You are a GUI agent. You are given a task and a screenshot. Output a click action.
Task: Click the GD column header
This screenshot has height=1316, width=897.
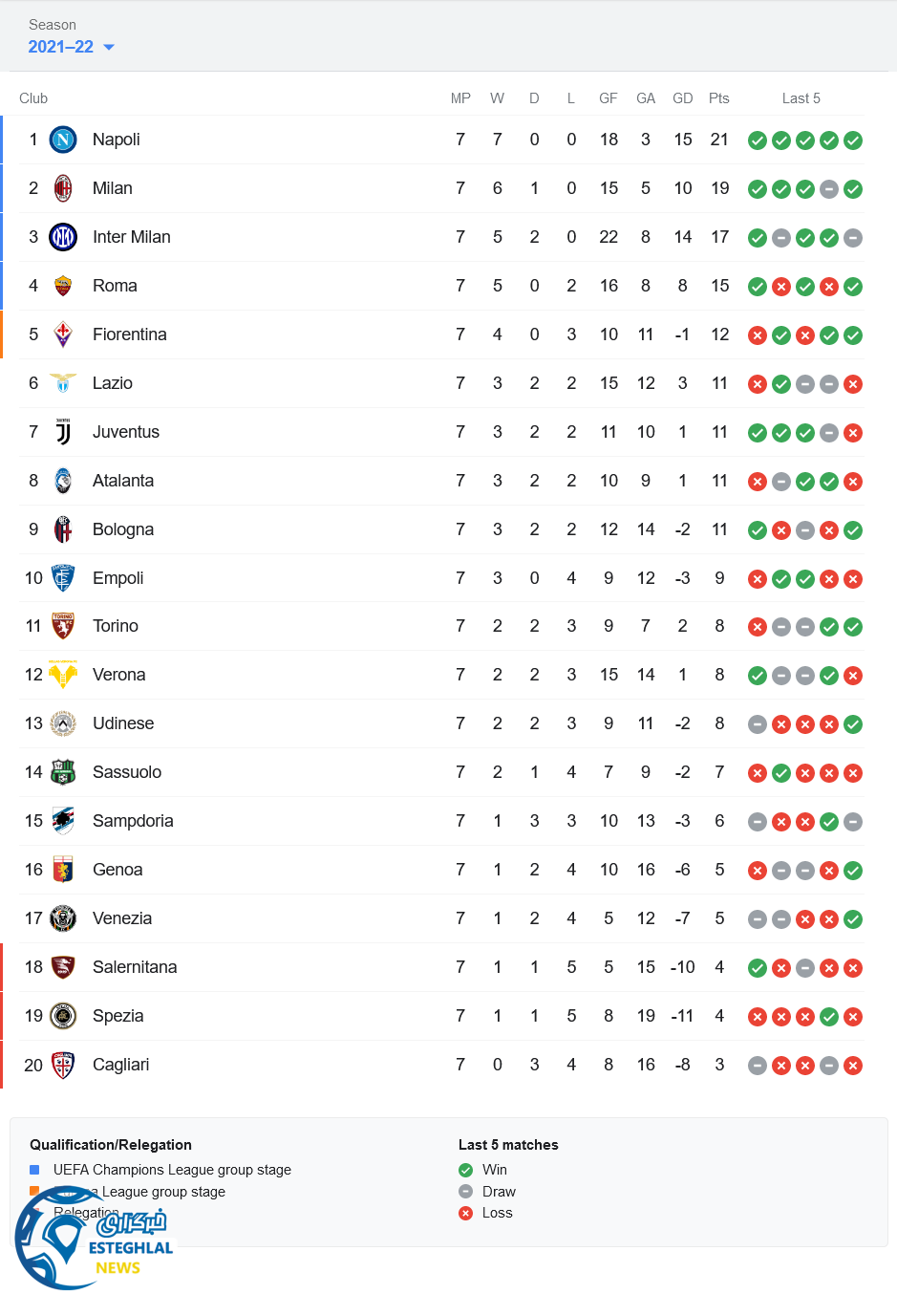pyautogui.click(x=682, y=98)
